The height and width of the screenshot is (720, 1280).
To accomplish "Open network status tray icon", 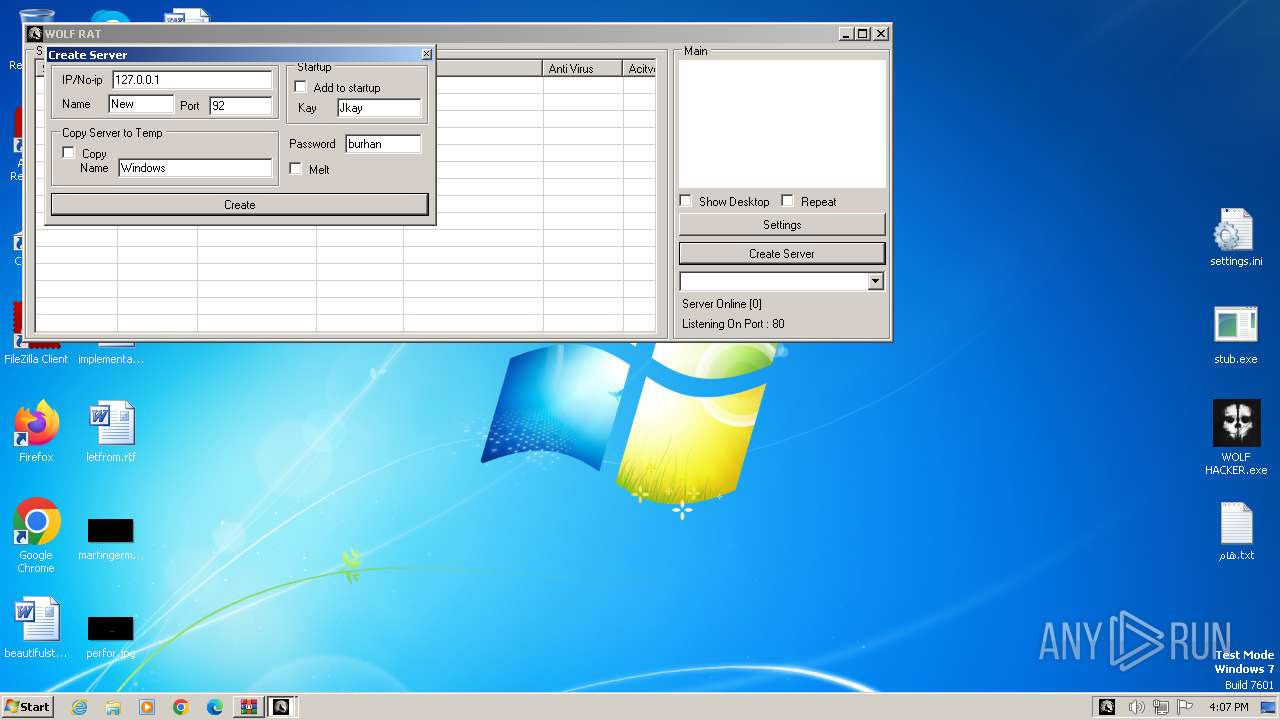I will pyautogui.click(x=1161, y=707).
